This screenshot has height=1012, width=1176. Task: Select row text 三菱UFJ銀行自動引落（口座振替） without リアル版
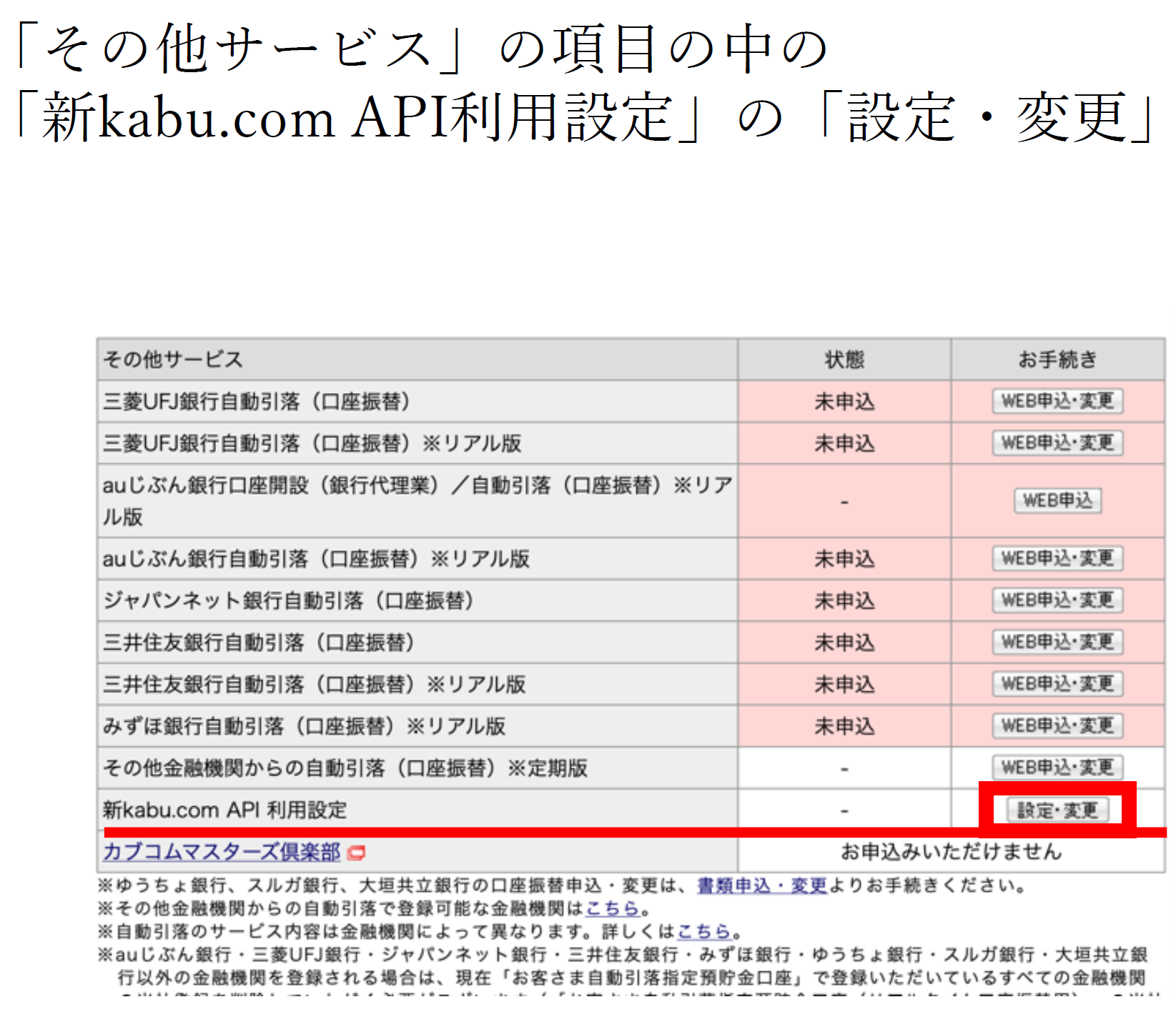tap(256, 402)
